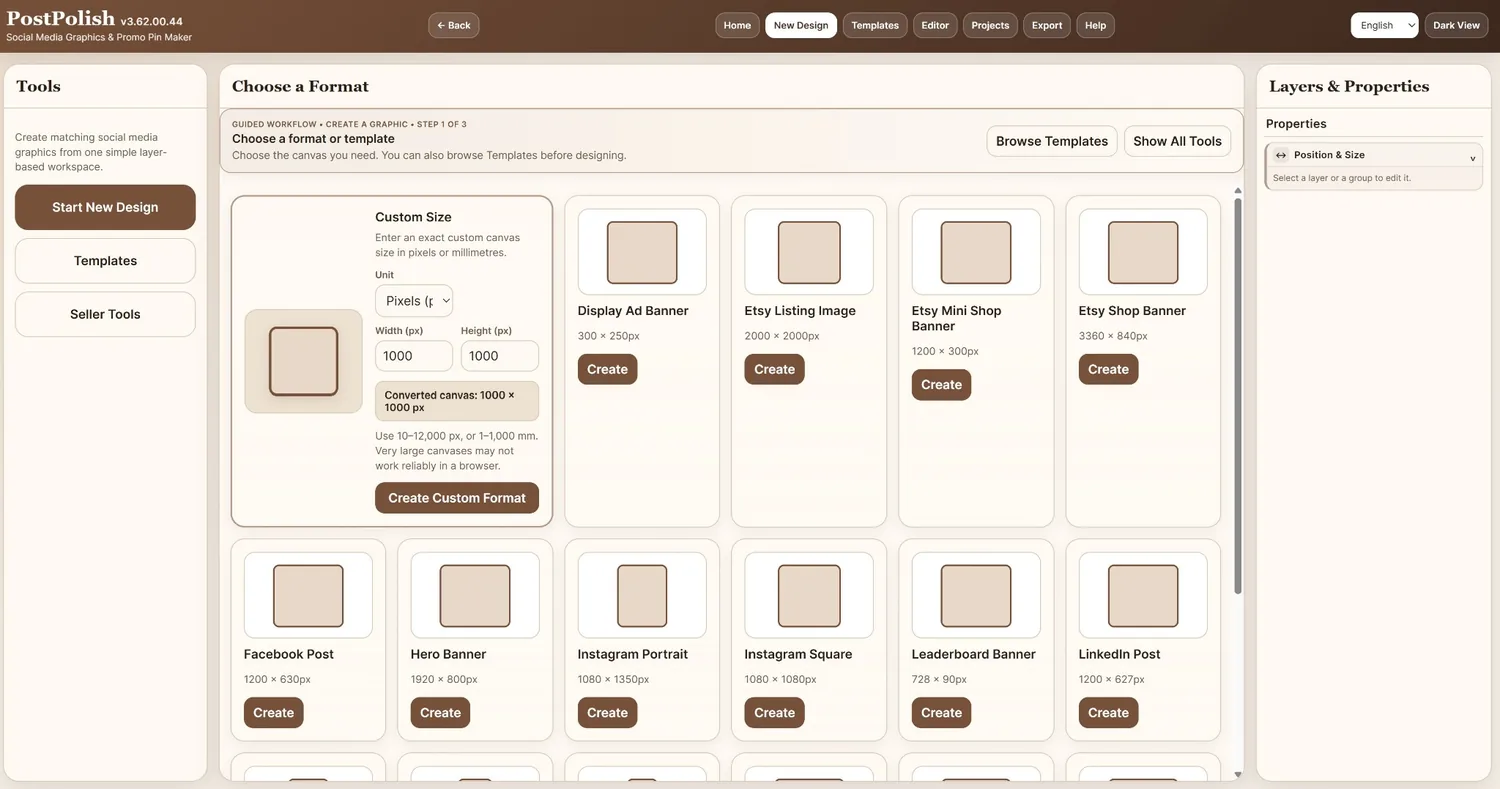Open Seller Tools in the sidebar
Screen dimensions: 1500x789
tap(105, 314)
